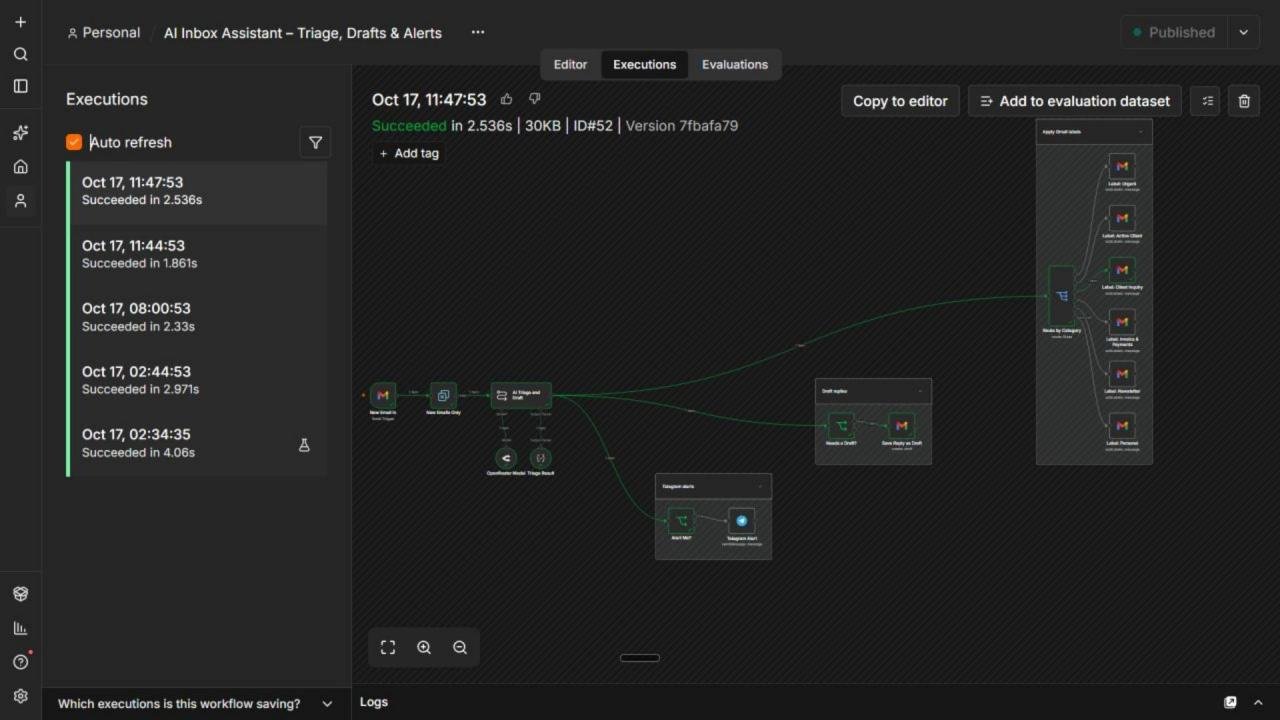Select execution Oct 17, 02:44:53
Viewport: 1280px width, 720px height.
click(197, 380)
